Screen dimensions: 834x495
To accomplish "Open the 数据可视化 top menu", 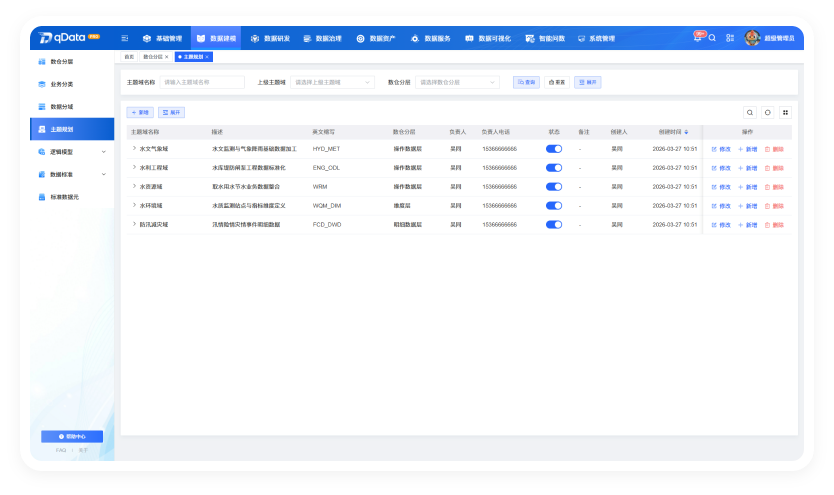I will tap(488, 38).
